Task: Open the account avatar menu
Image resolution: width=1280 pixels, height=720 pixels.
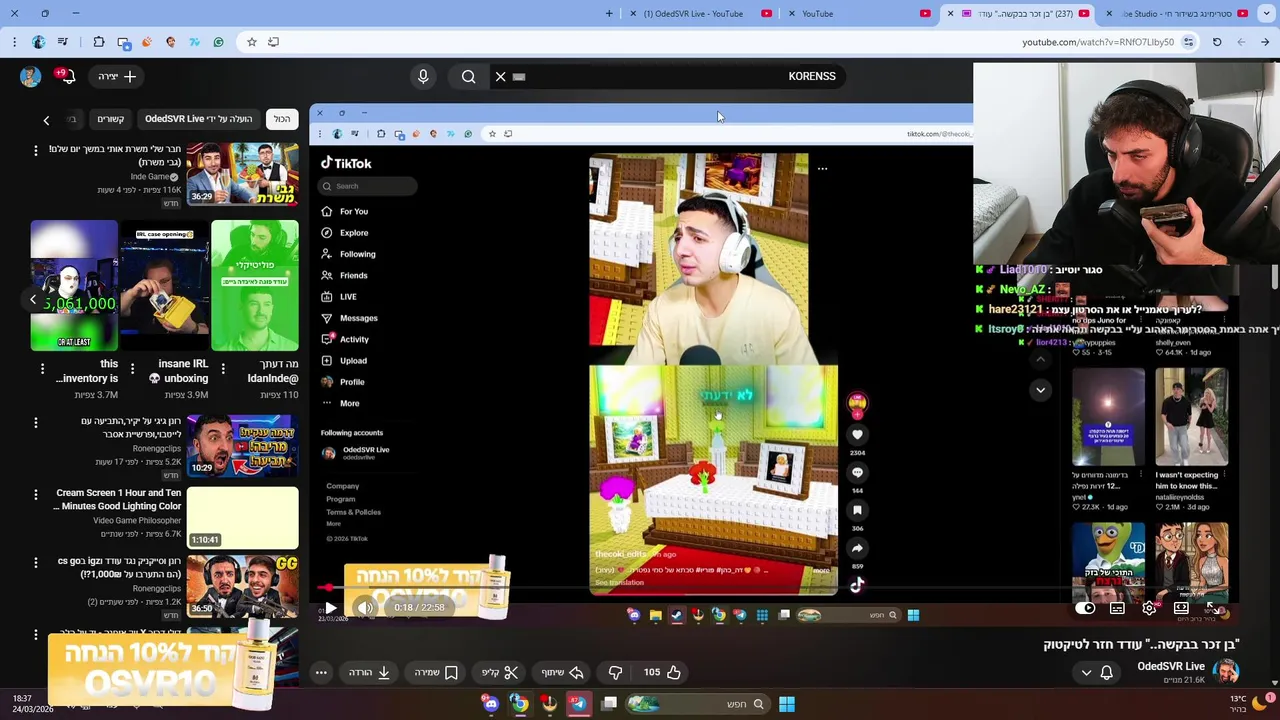Action: (x=30, y=76)
